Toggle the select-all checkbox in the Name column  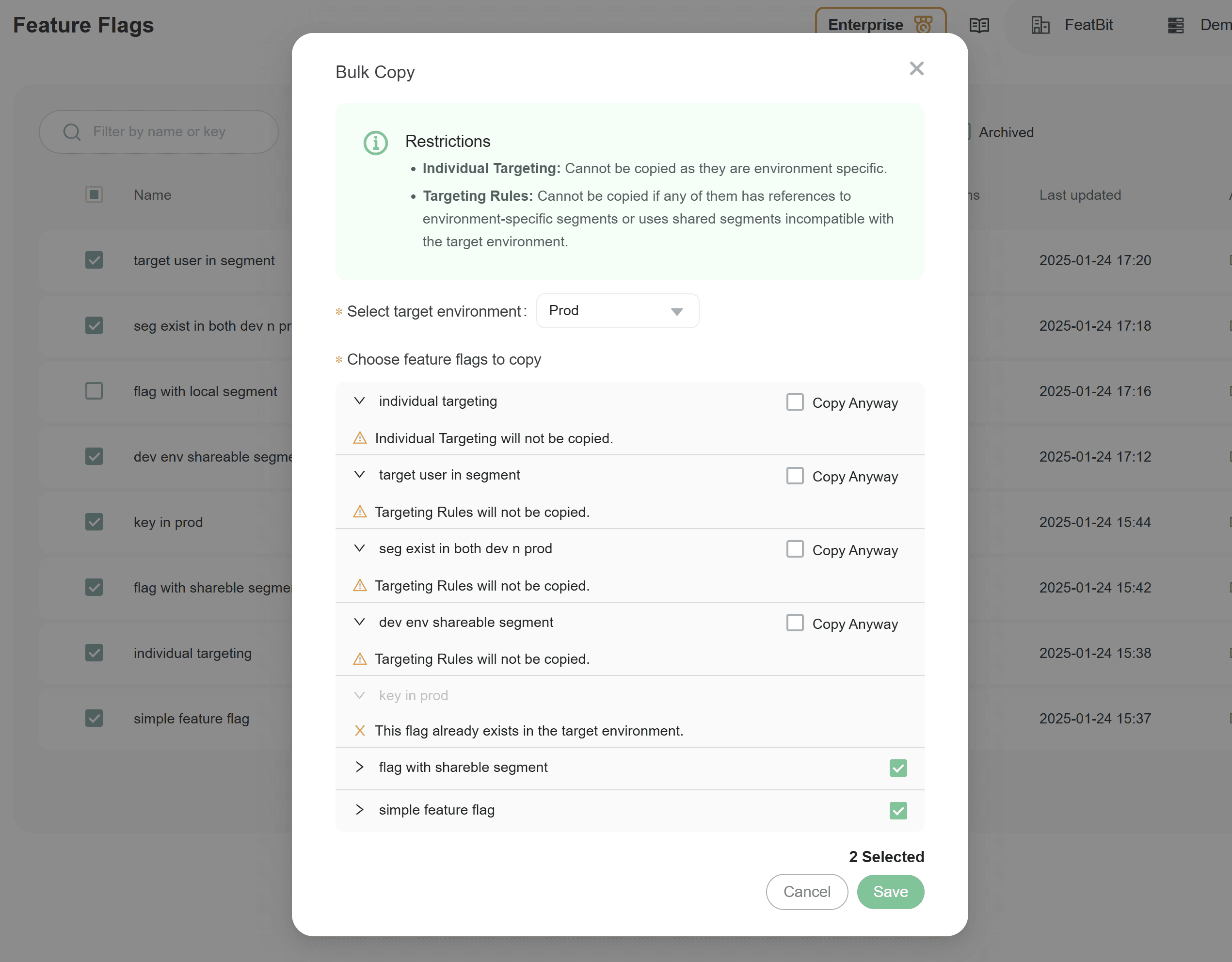[x=94, y=194]
